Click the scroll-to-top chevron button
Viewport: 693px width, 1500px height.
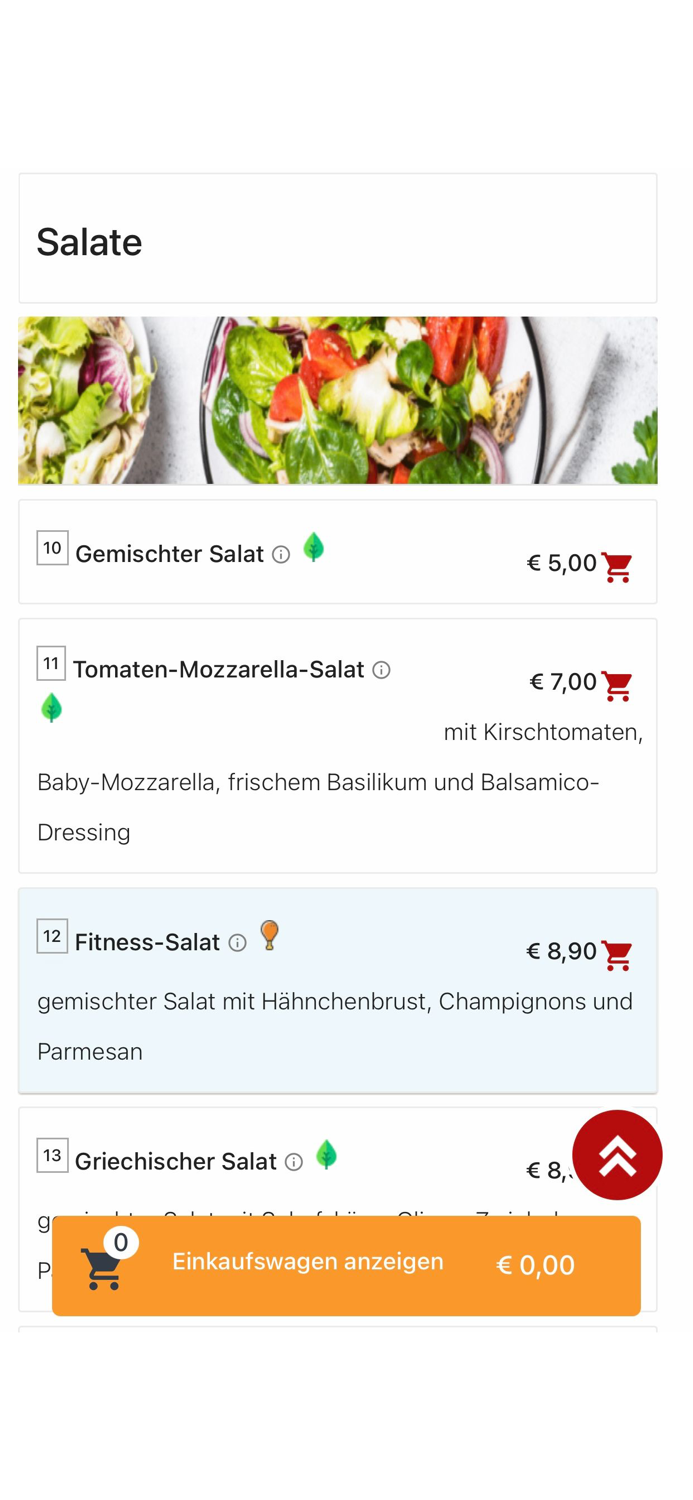617,1154
